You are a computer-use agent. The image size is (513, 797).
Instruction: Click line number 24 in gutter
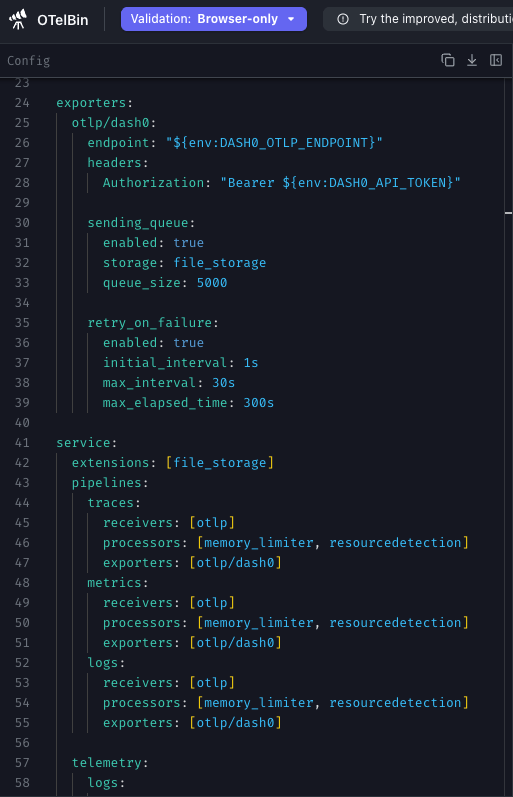(22, 103)
